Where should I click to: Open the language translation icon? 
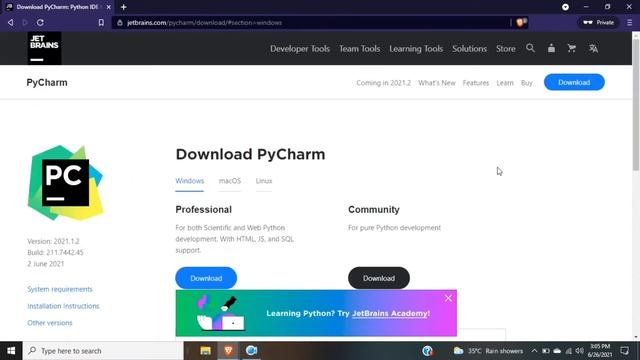coord(593,49)
